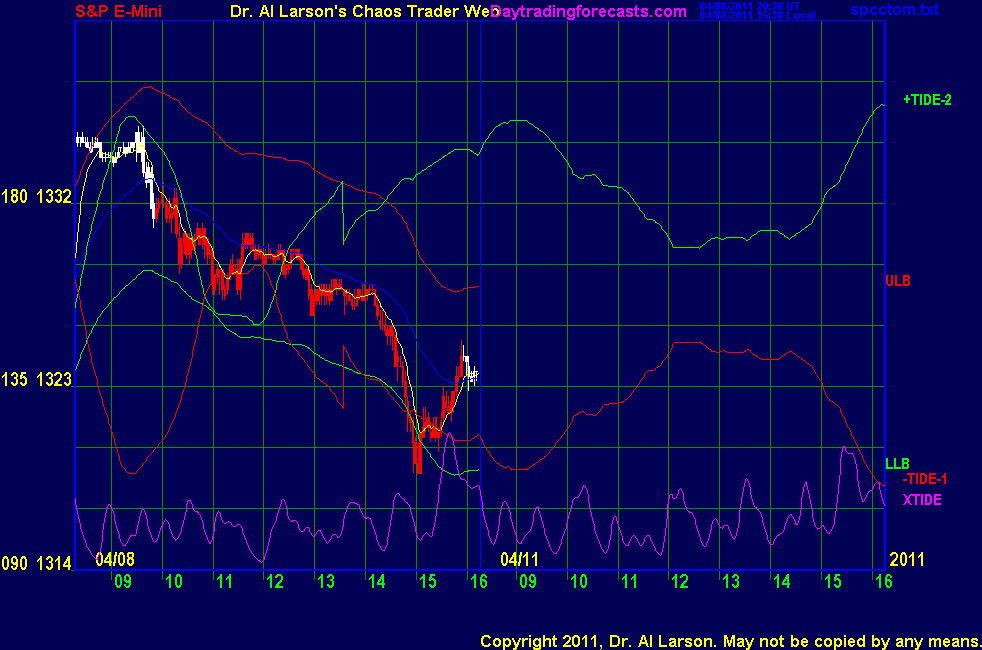The height and width of the screenshot is (650, 982).
Task: Click the 09 hour label for 04/08
Action: tap(123, 582)
